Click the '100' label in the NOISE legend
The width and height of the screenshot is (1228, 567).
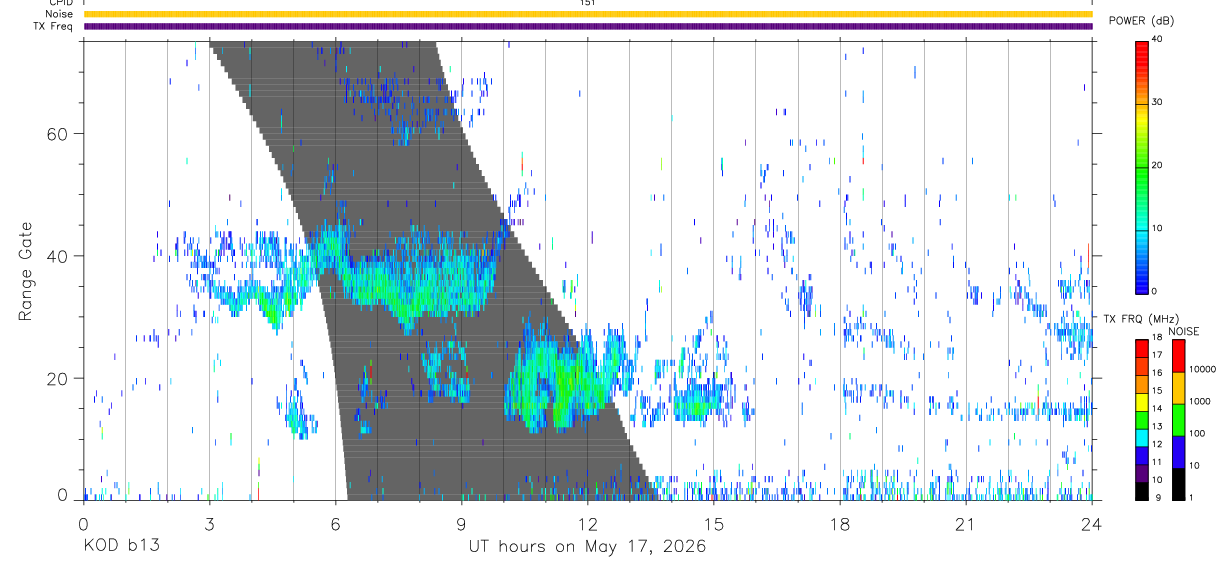point(1196,434)
